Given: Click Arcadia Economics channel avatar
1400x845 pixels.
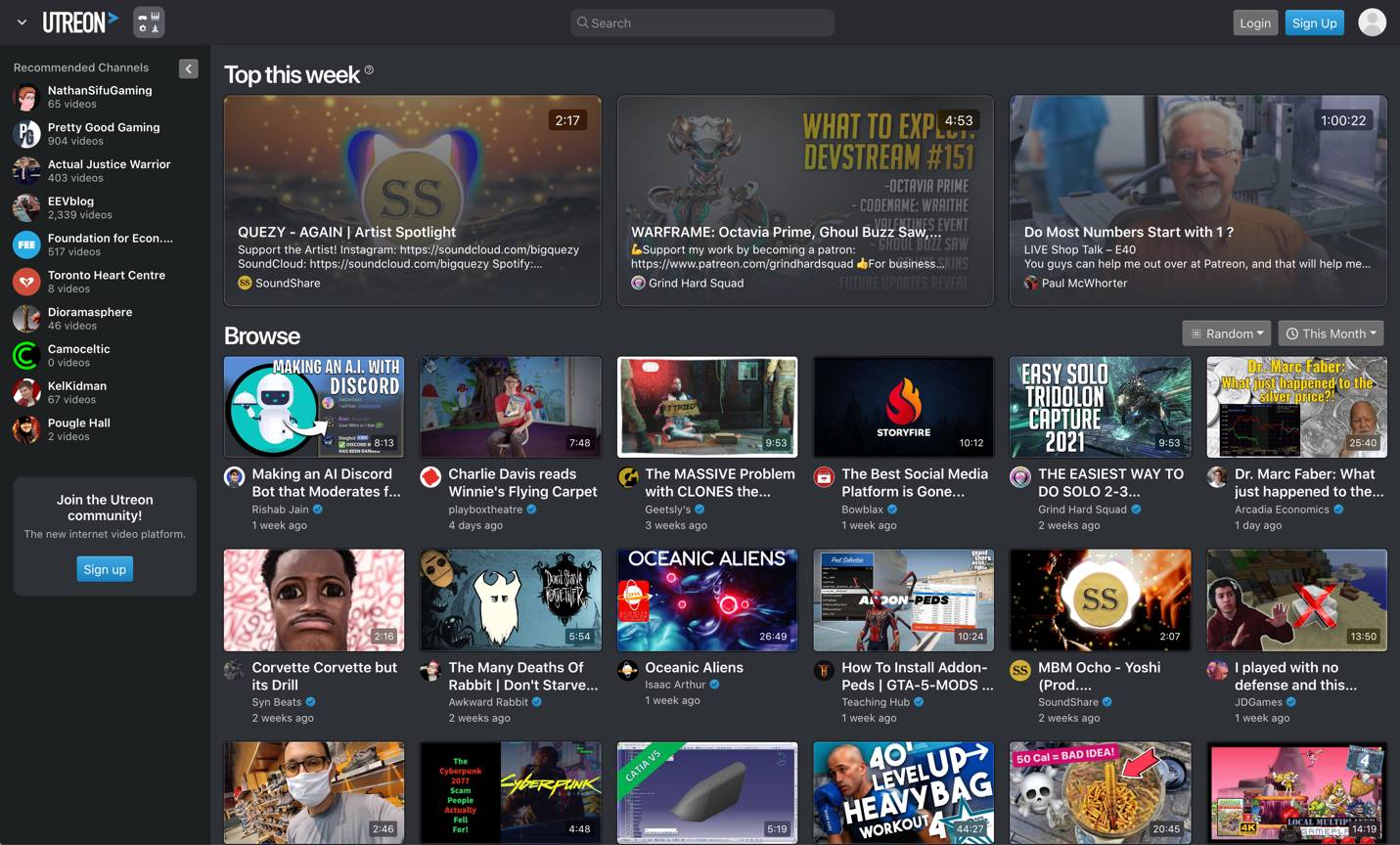Looking at the screenshot, I should tap(1217, 477).
